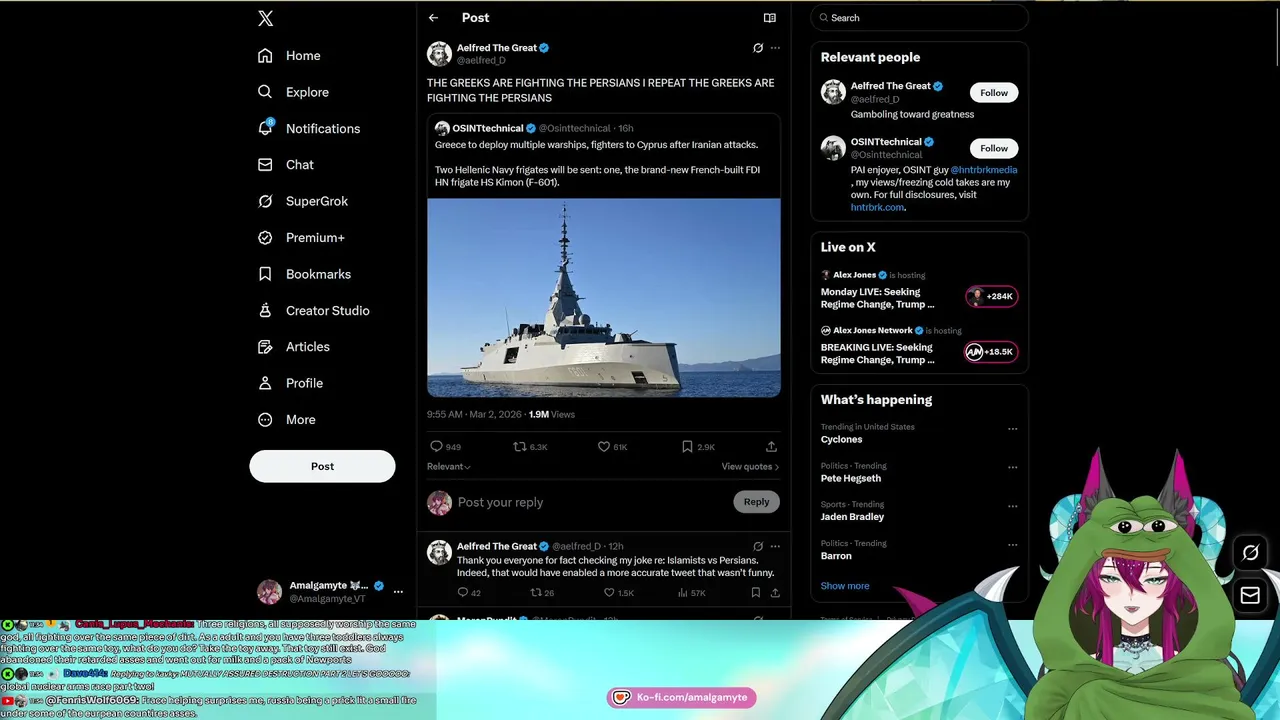Image resolution: width=1280 pixels, height=720 pixels.
Task: Open the floating messages envelope button
Action: point(1250,596)
